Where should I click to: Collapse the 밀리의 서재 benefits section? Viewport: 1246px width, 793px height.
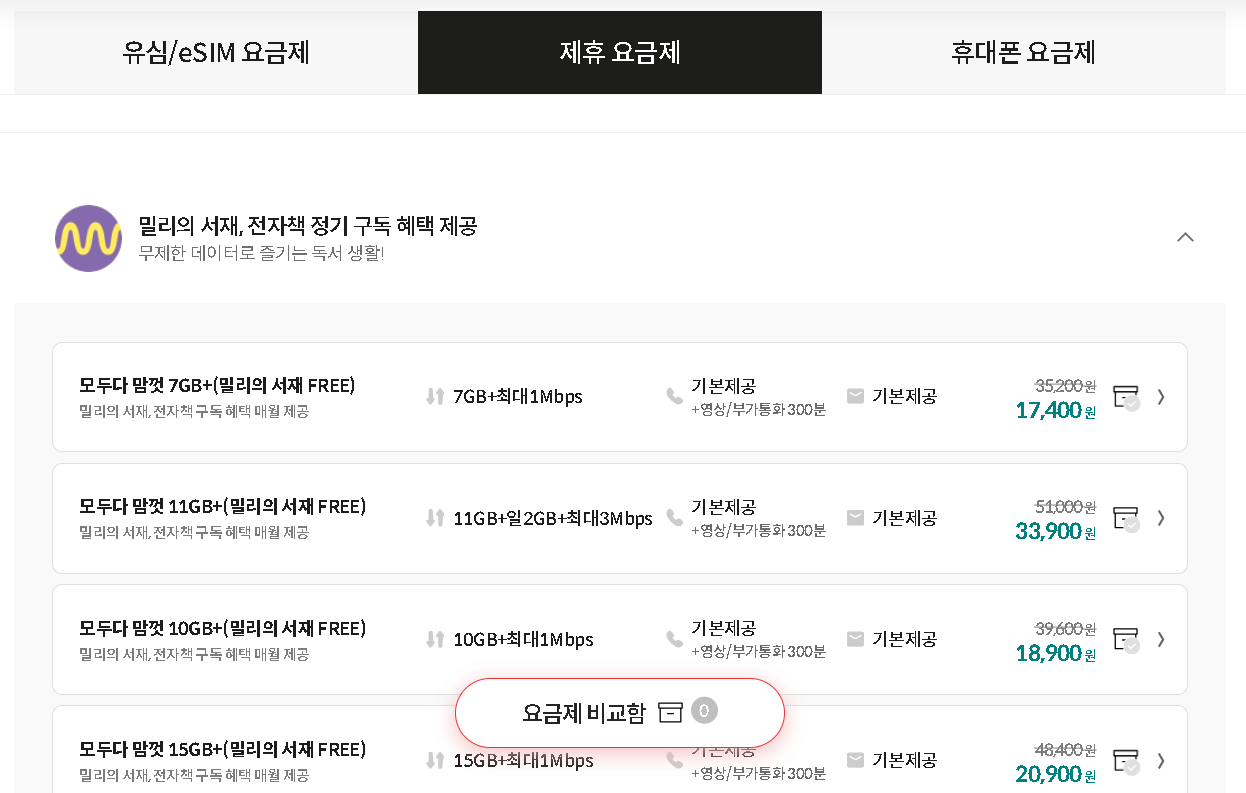[1185, 238]
